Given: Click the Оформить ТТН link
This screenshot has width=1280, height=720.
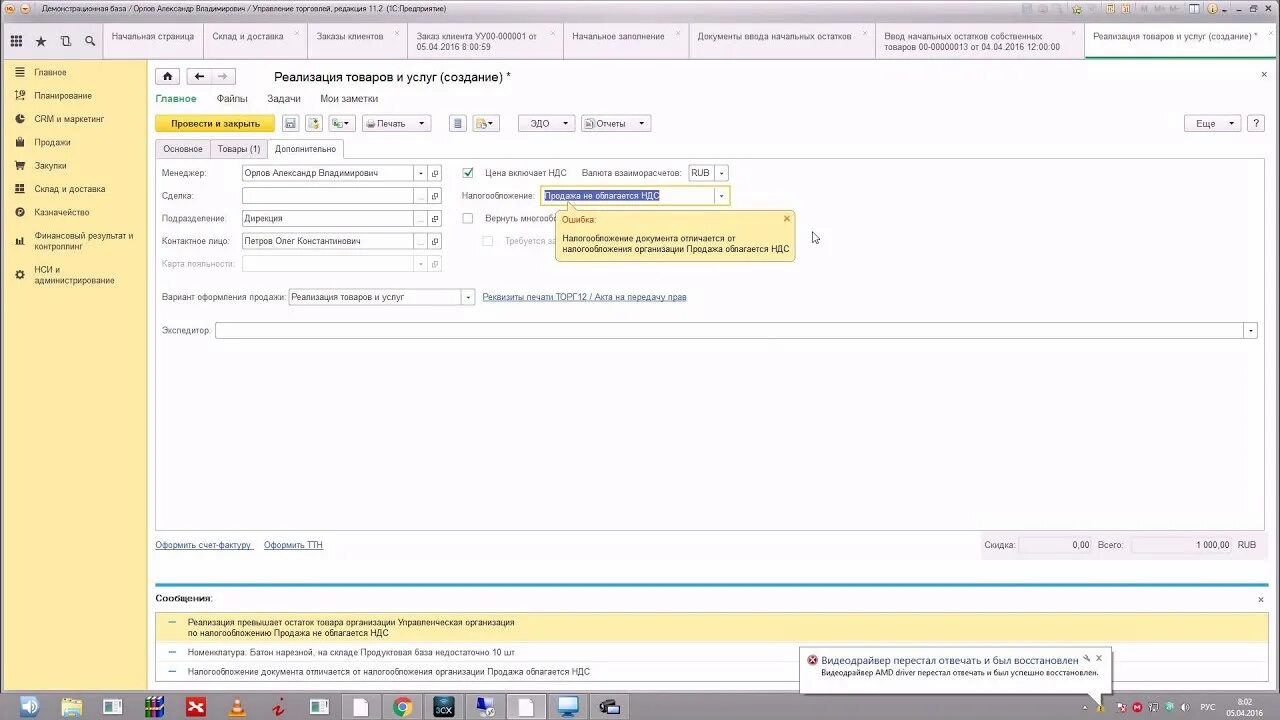Looking at the screenshot, I should 293,545.
